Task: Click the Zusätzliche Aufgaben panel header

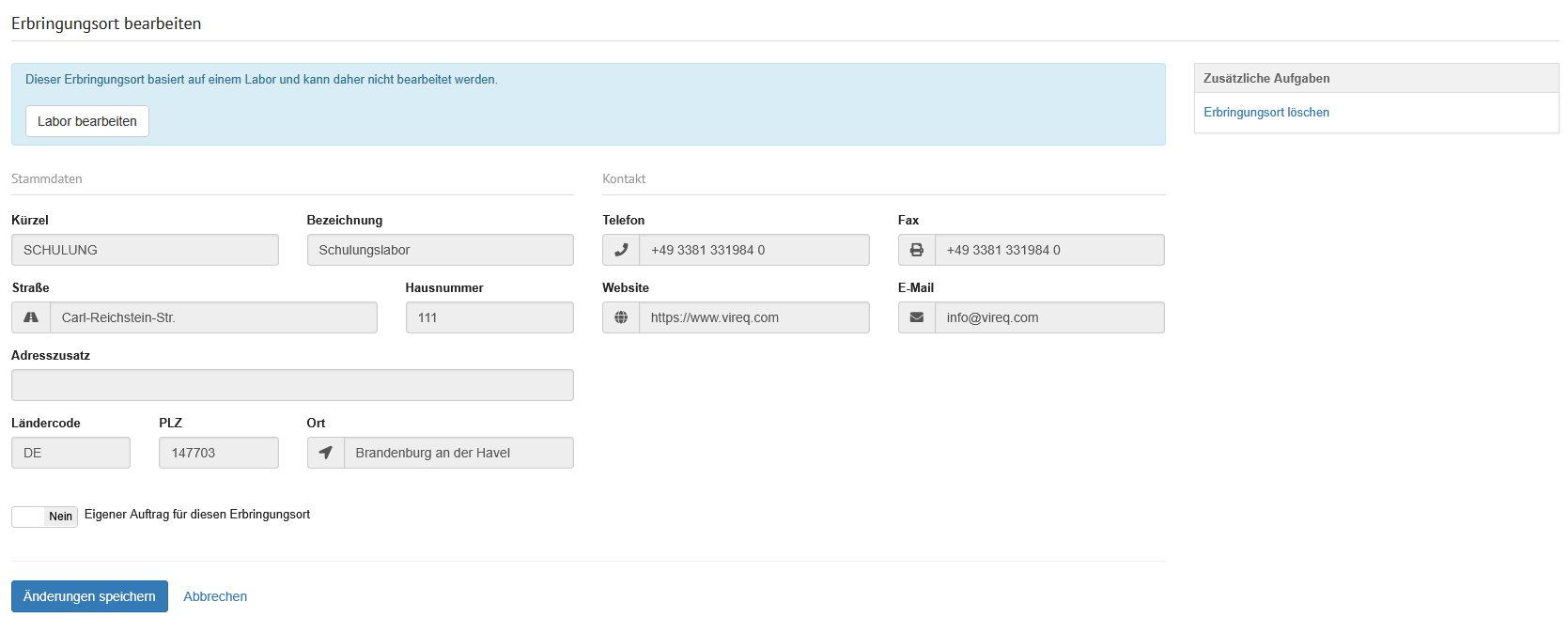Action: pyautogui.click(x=1375, y=79)
